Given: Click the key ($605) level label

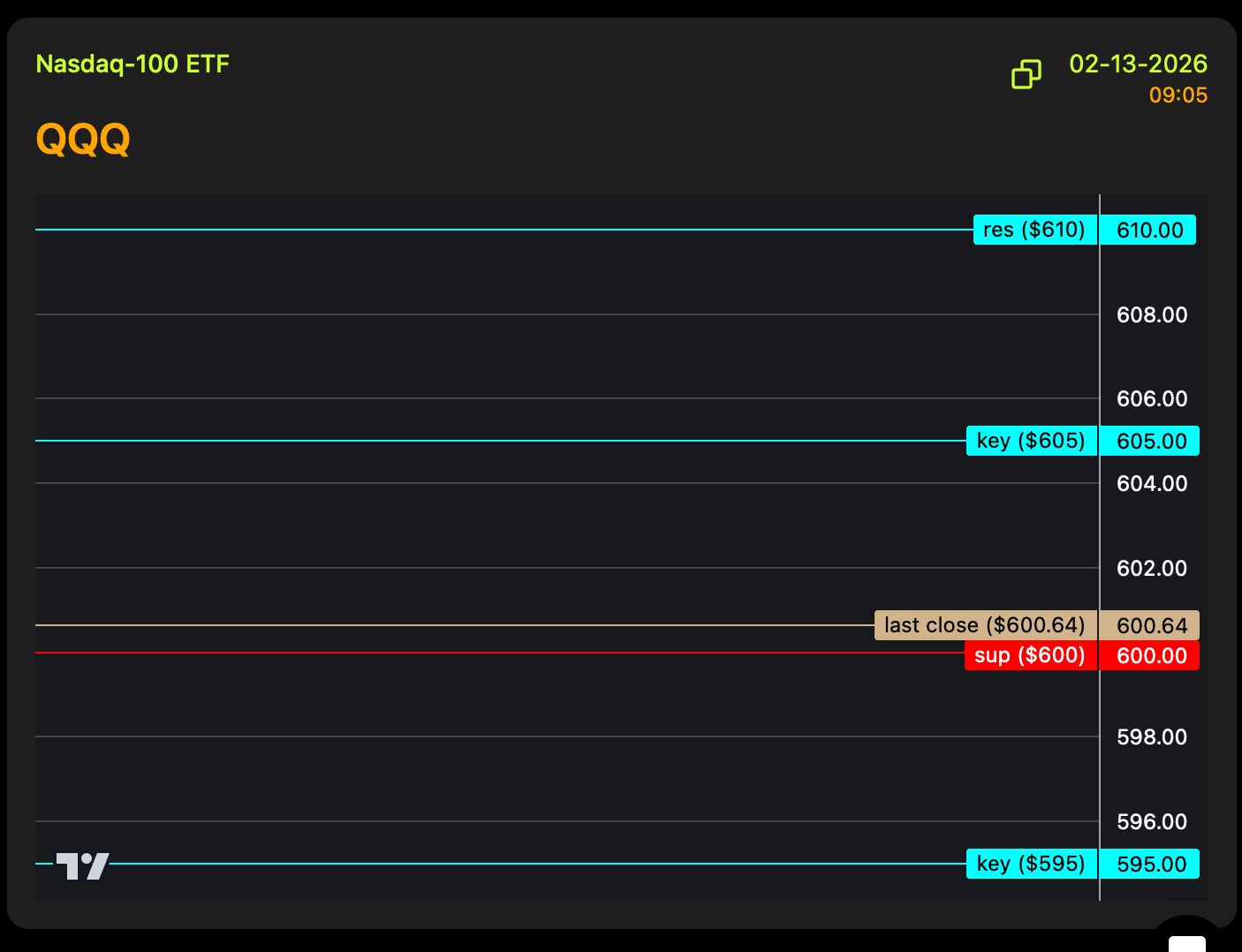Looking at the screenshot, I should point(1031,441).
